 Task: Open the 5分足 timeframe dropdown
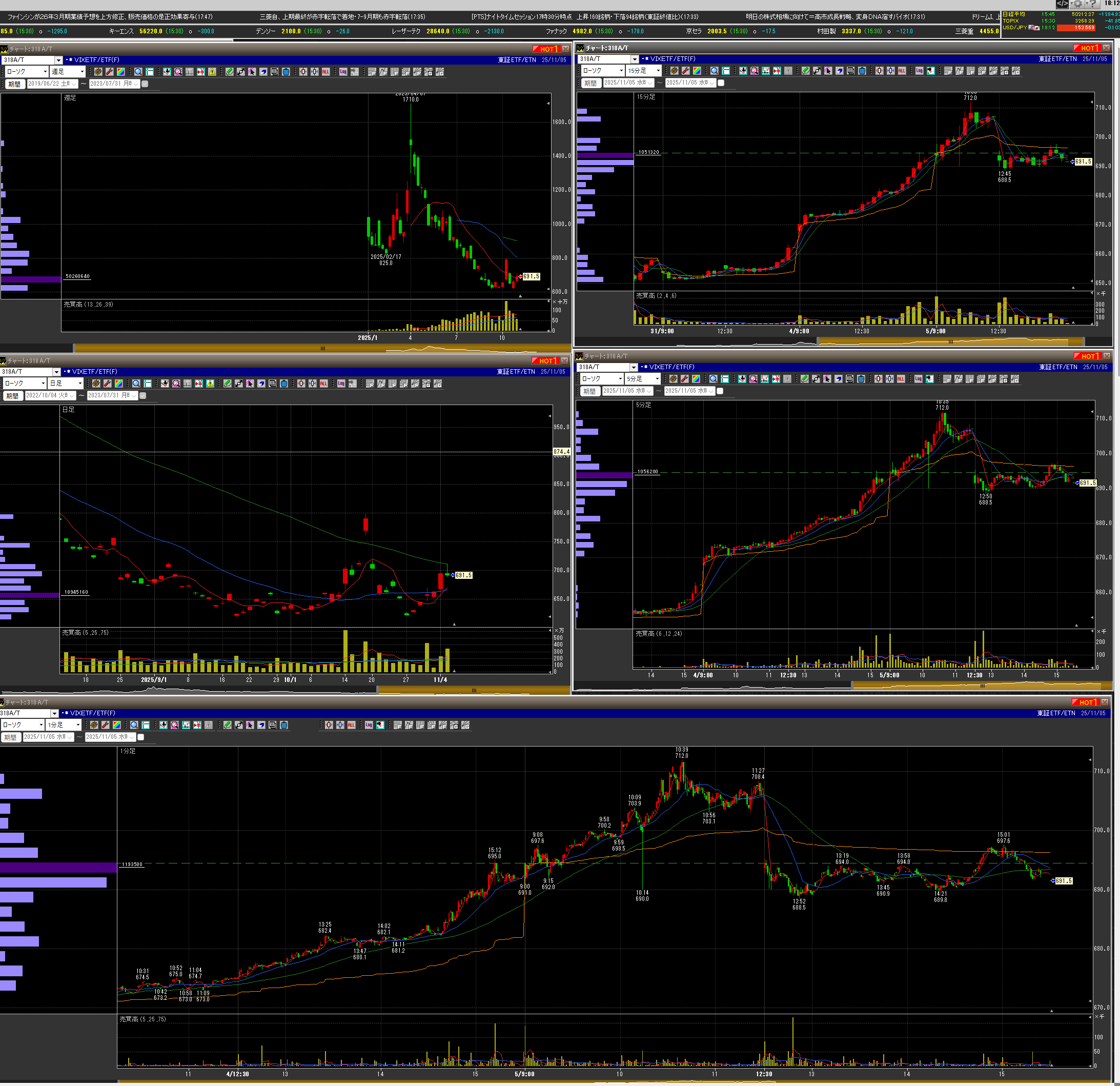pos(657,379)
